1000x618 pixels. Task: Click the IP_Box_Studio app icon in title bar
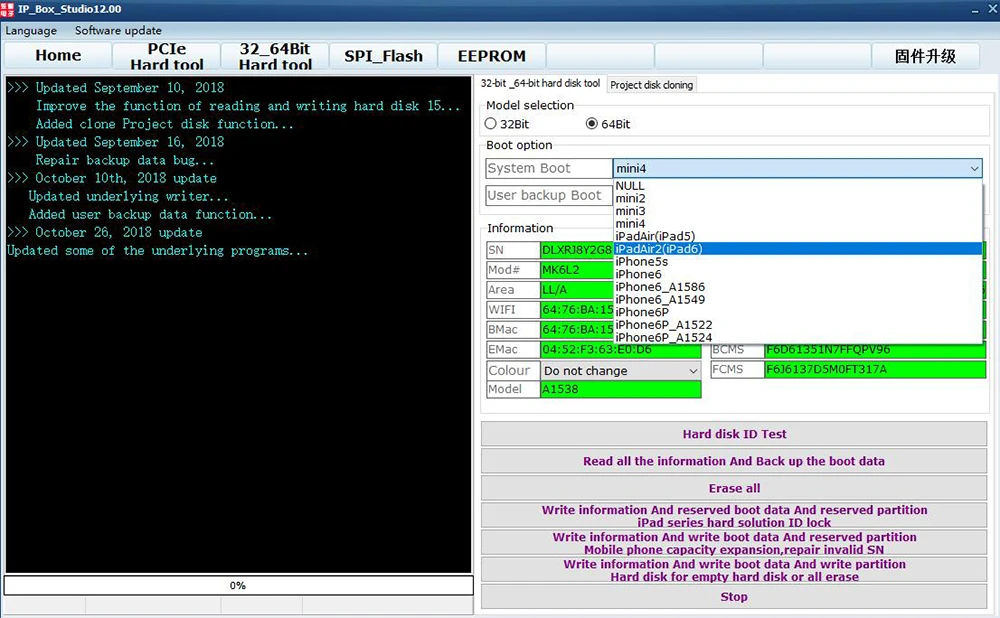tap(8, 9)
